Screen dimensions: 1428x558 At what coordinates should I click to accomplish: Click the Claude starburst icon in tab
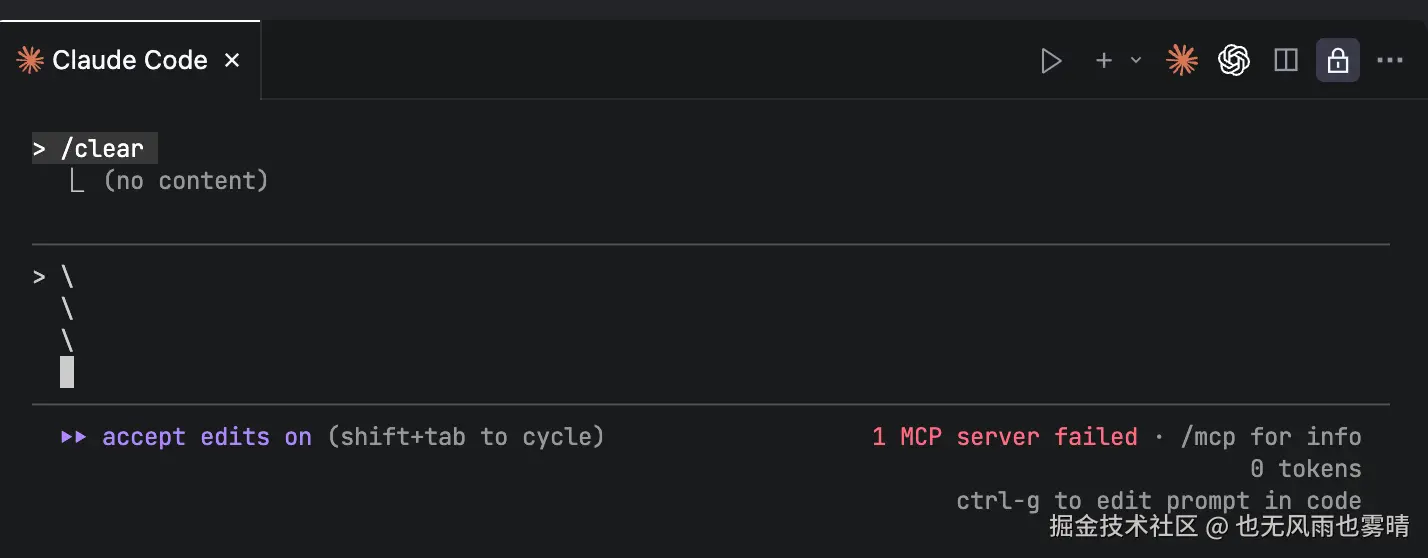pyautogui.click(x=30, y=61)
